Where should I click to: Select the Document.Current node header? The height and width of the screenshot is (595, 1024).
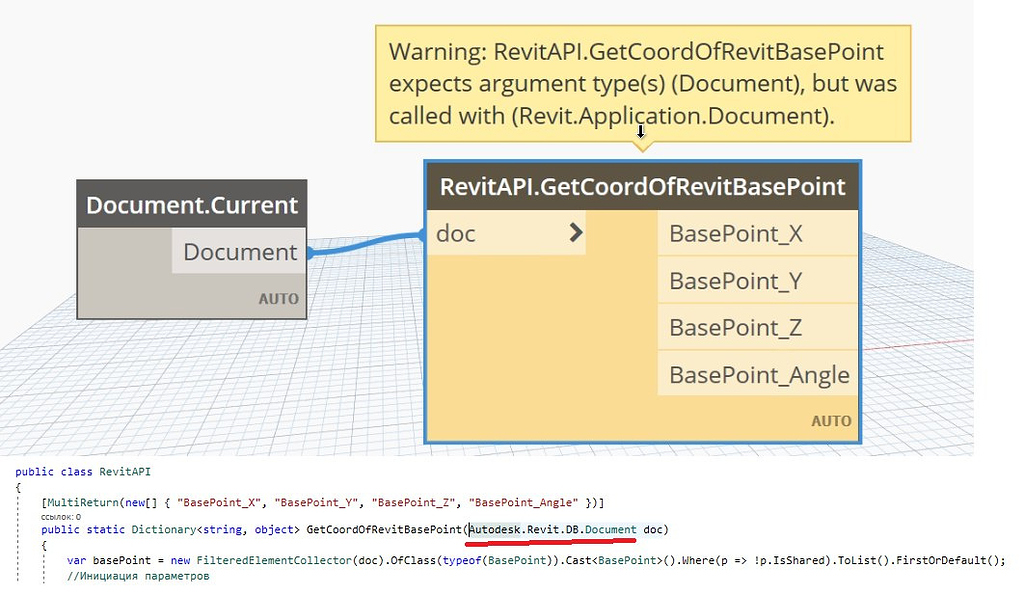[x=191, y=205]
